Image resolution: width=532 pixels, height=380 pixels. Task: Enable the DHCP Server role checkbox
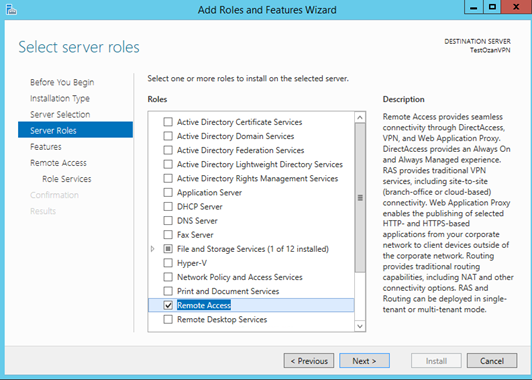(168, 206)
